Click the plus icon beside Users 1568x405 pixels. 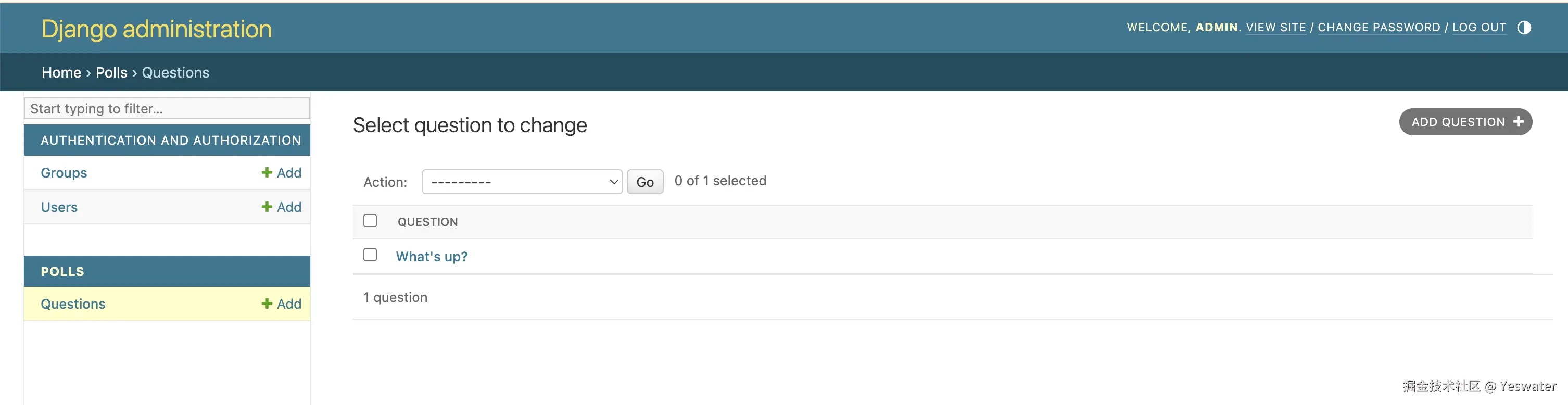tap(267, 207)
